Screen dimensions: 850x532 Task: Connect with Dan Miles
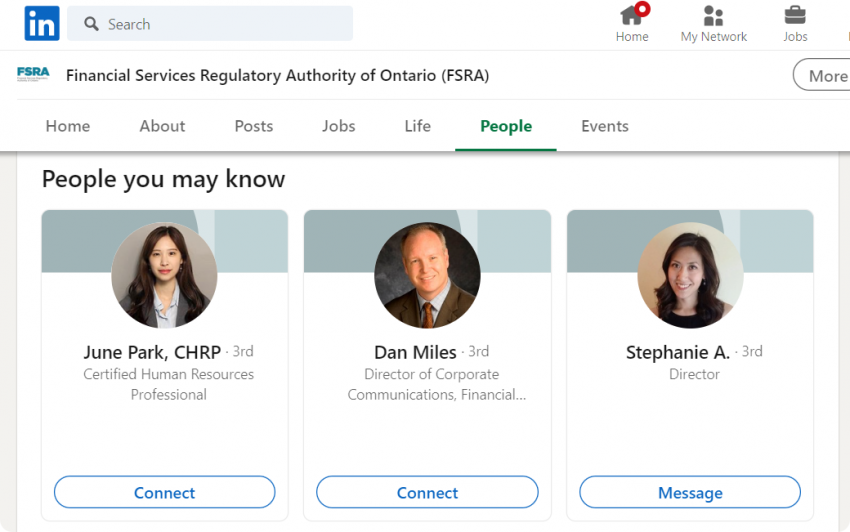coord(427,492)
